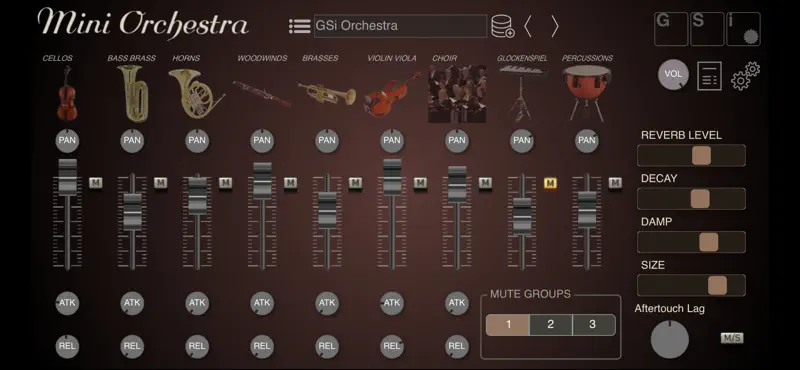Viewport: 800px width, 370px height.
Task: Click the Woodwinds volume fader cap
Action: click(262, 181)
